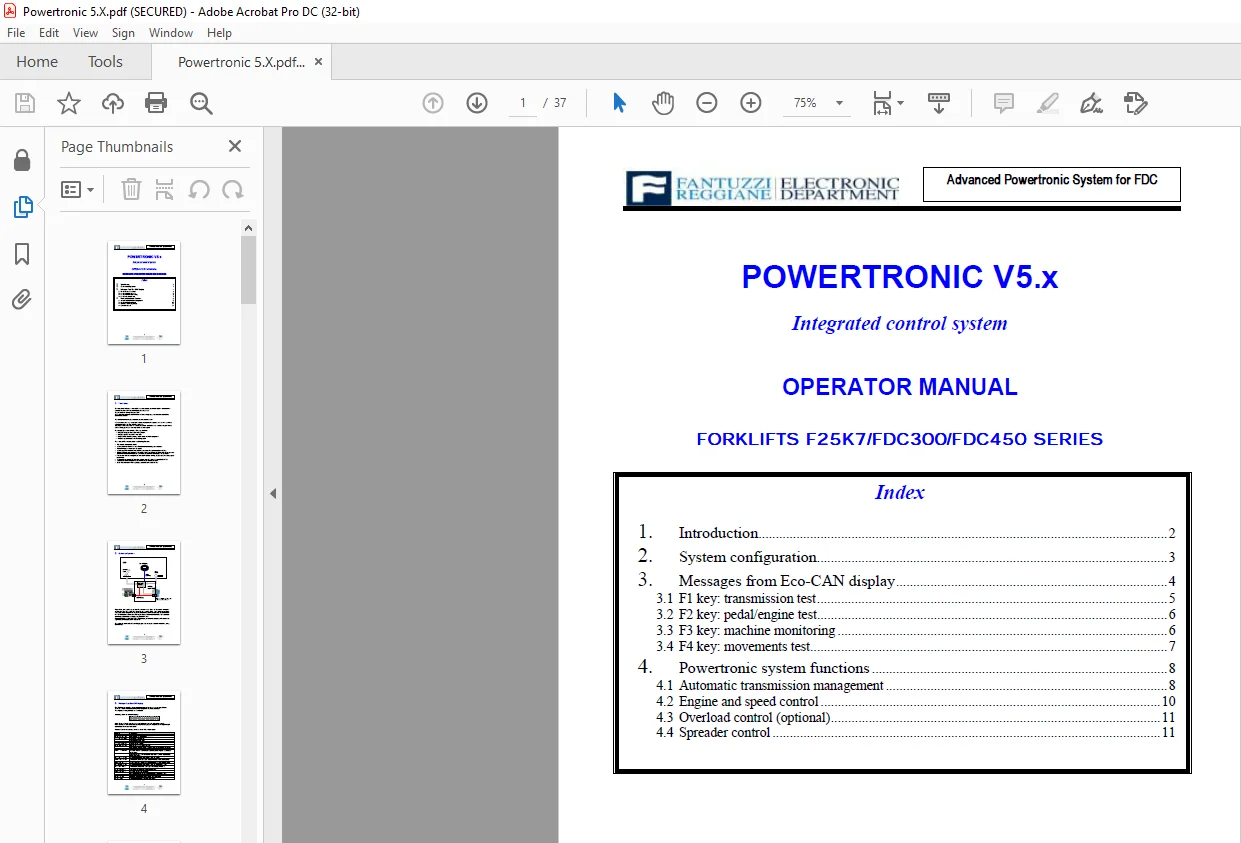Click the stamp/request signature icon
Image resolution: width=1241 pixels, height=843 pixels.
(x=1135, y=103)
